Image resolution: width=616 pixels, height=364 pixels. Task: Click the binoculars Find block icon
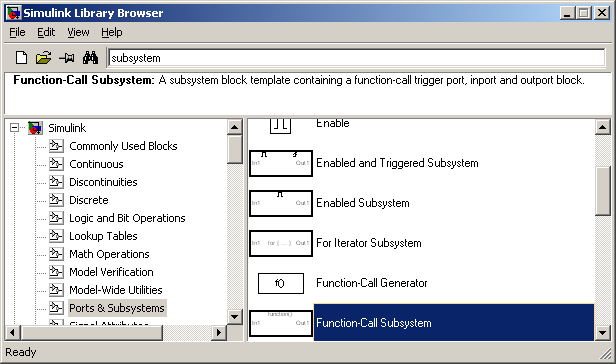[x=90, y=58]
